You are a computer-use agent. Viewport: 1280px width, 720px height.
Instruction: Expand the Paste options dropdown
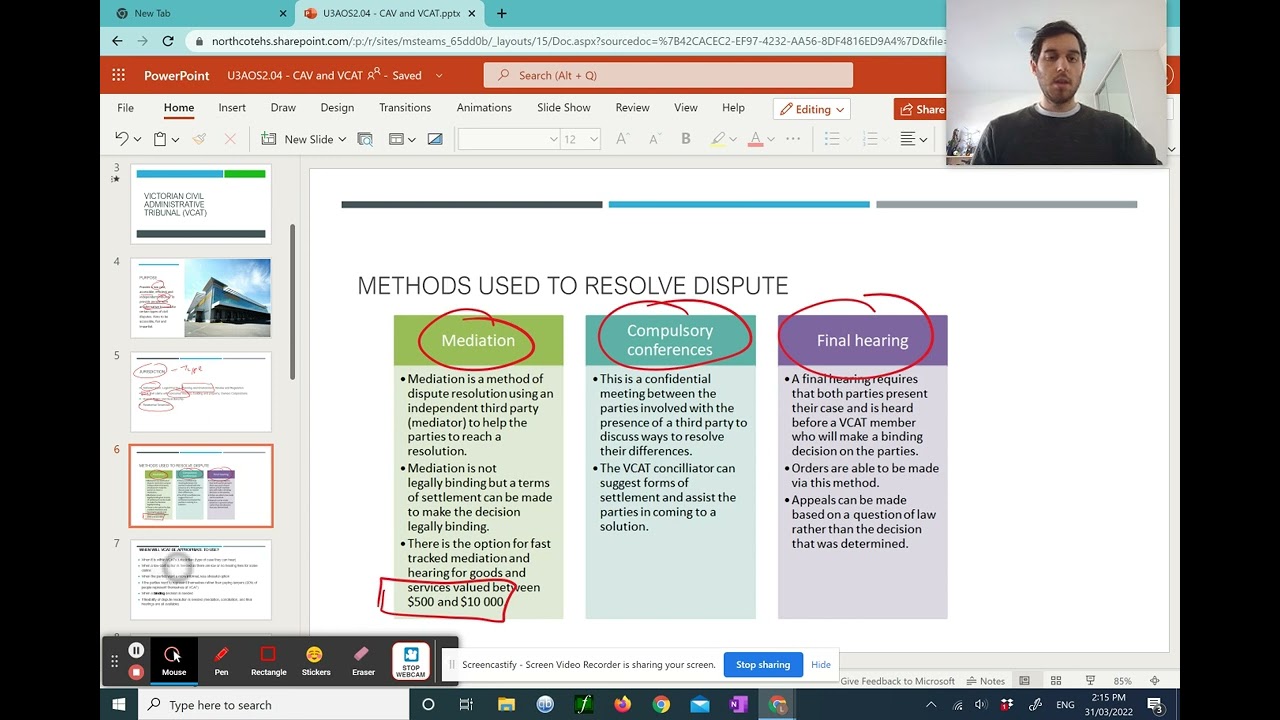pos(175,139)
